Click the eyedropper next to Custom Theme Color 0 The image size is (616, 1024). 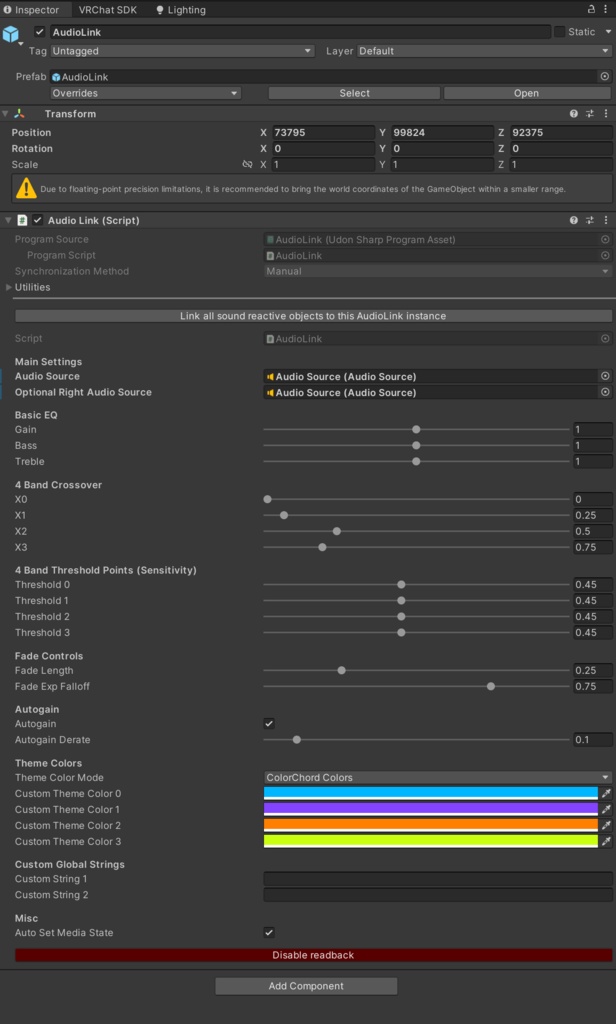606,791
